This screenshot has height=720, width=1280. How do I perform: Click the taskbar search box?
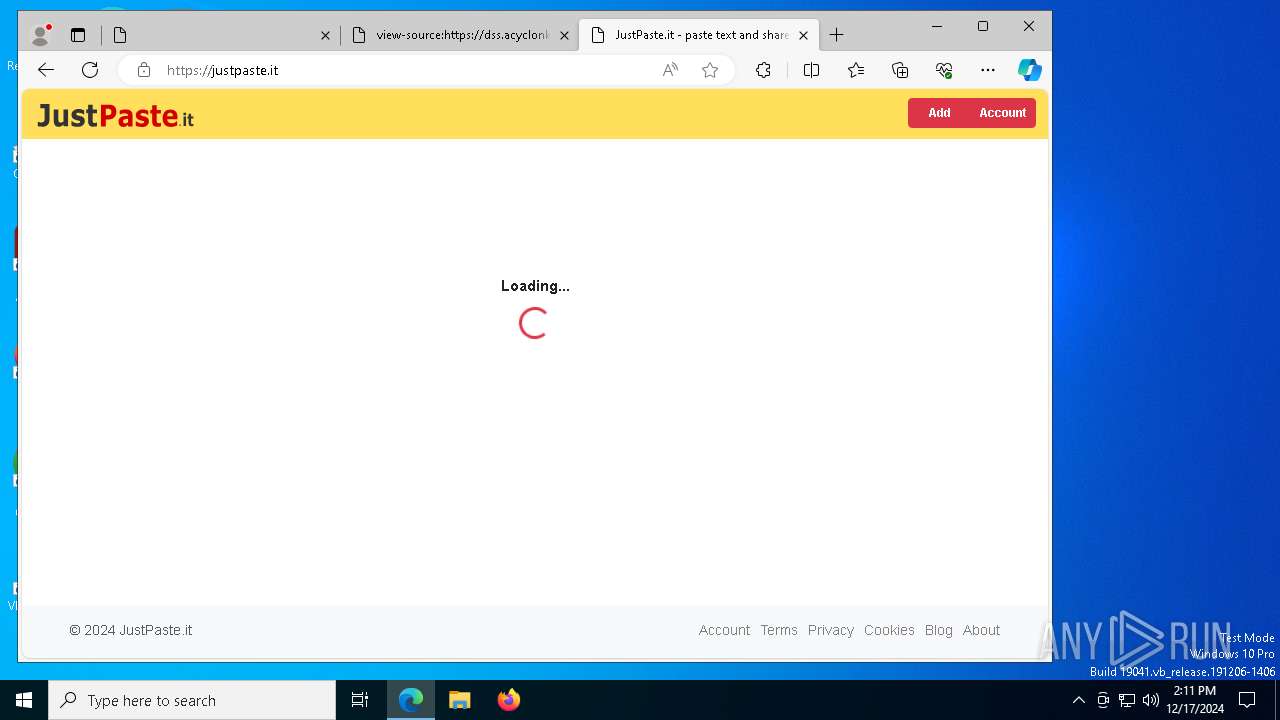click(192, 700)
